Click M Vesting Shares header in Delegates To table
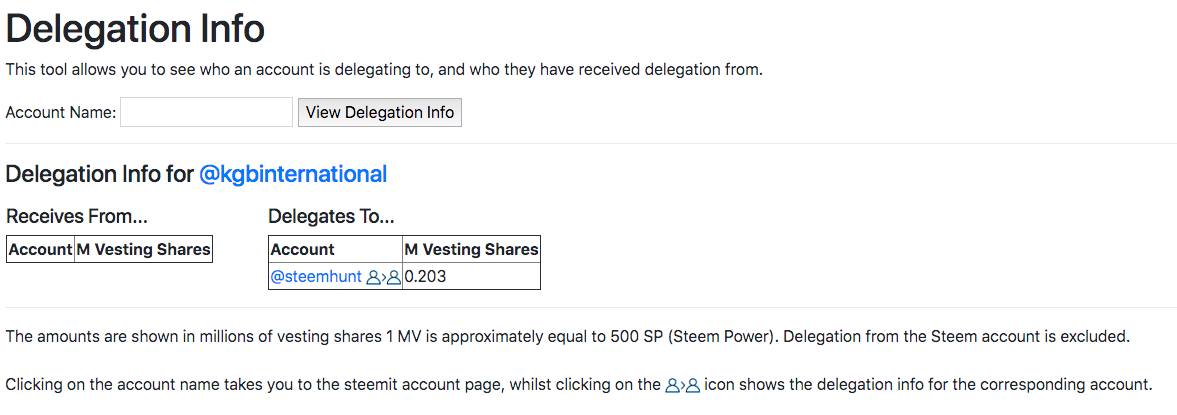 [471, 249]
